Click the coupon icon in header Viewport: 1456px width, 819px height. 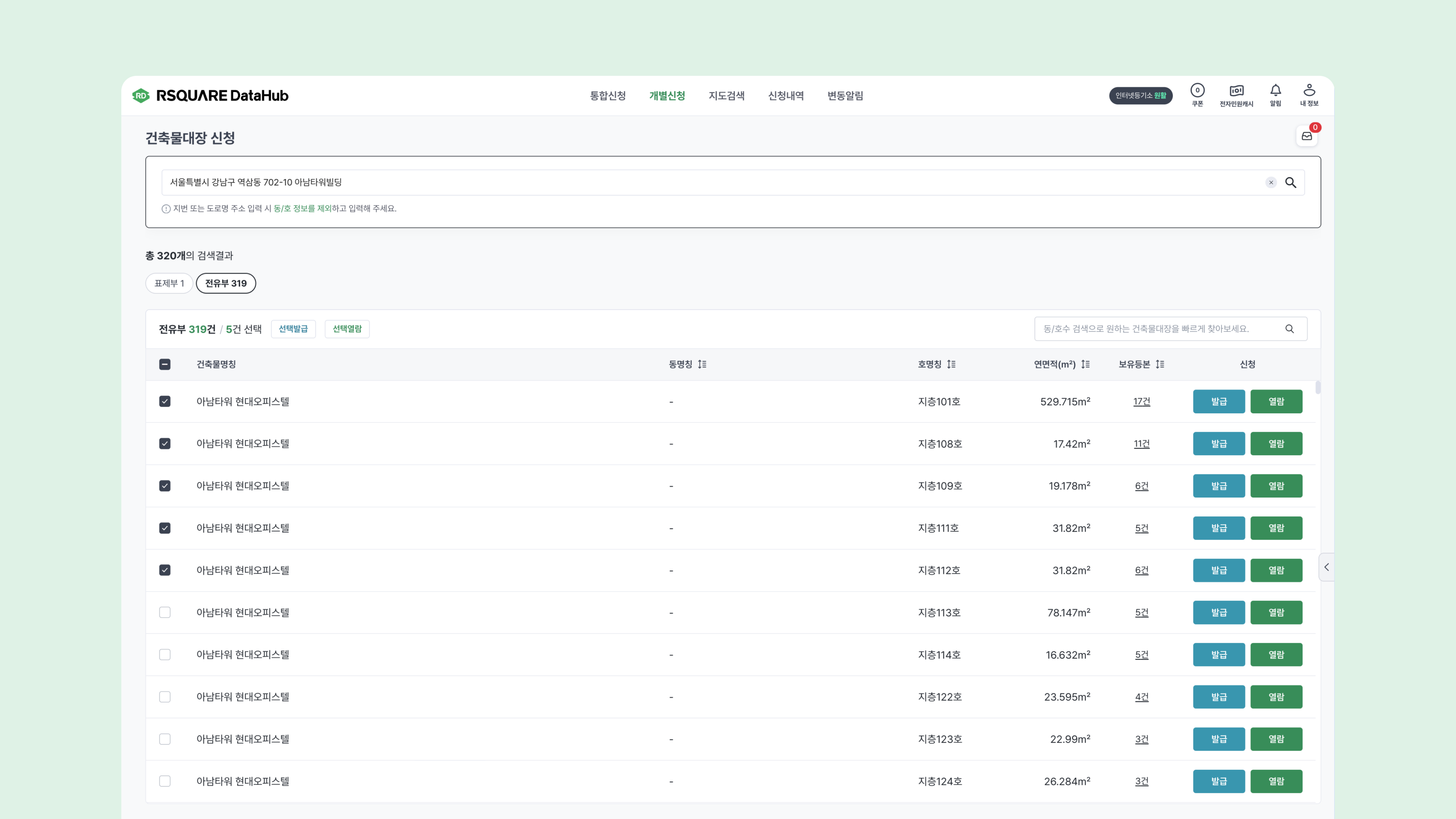1197,91
